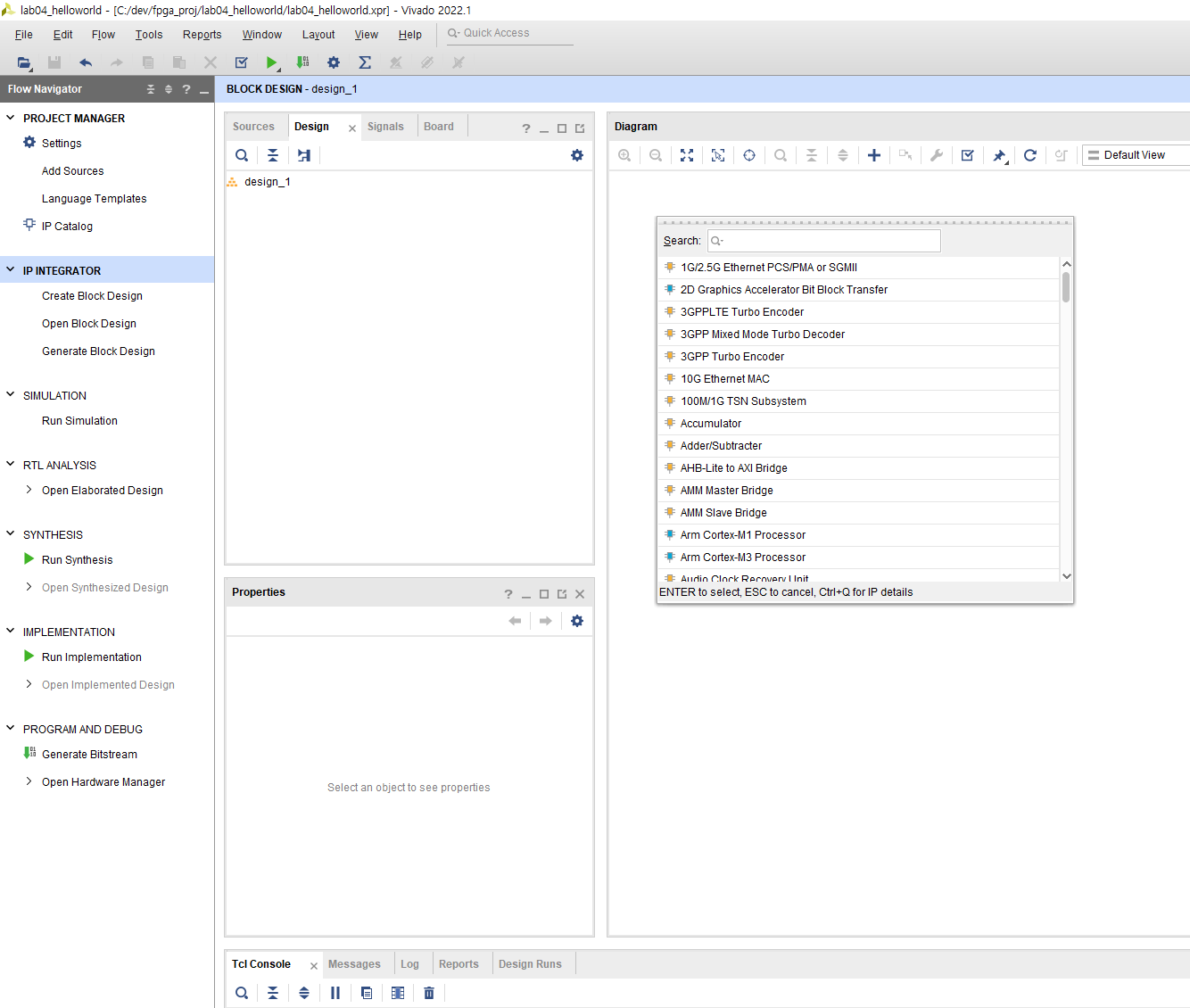Click the Validate Design checkmark in main toolbar
This screenshot has height=1008, width=1190.
tap(241, 62)
